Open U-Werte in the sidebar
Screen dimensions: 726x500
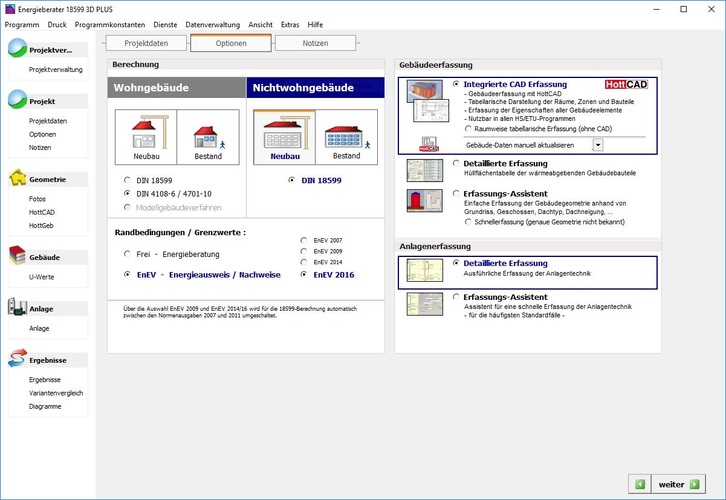tap(41, 276)
